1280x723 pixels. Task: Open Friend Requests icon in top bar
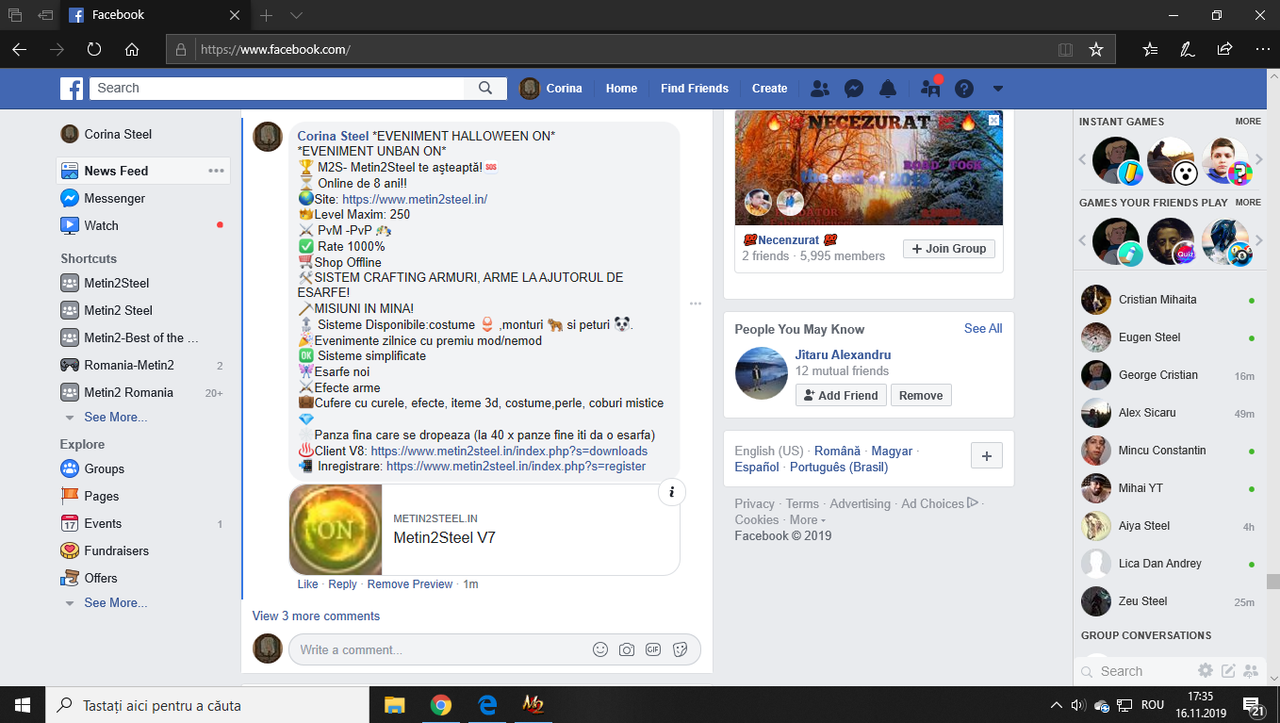pos(820,88)
